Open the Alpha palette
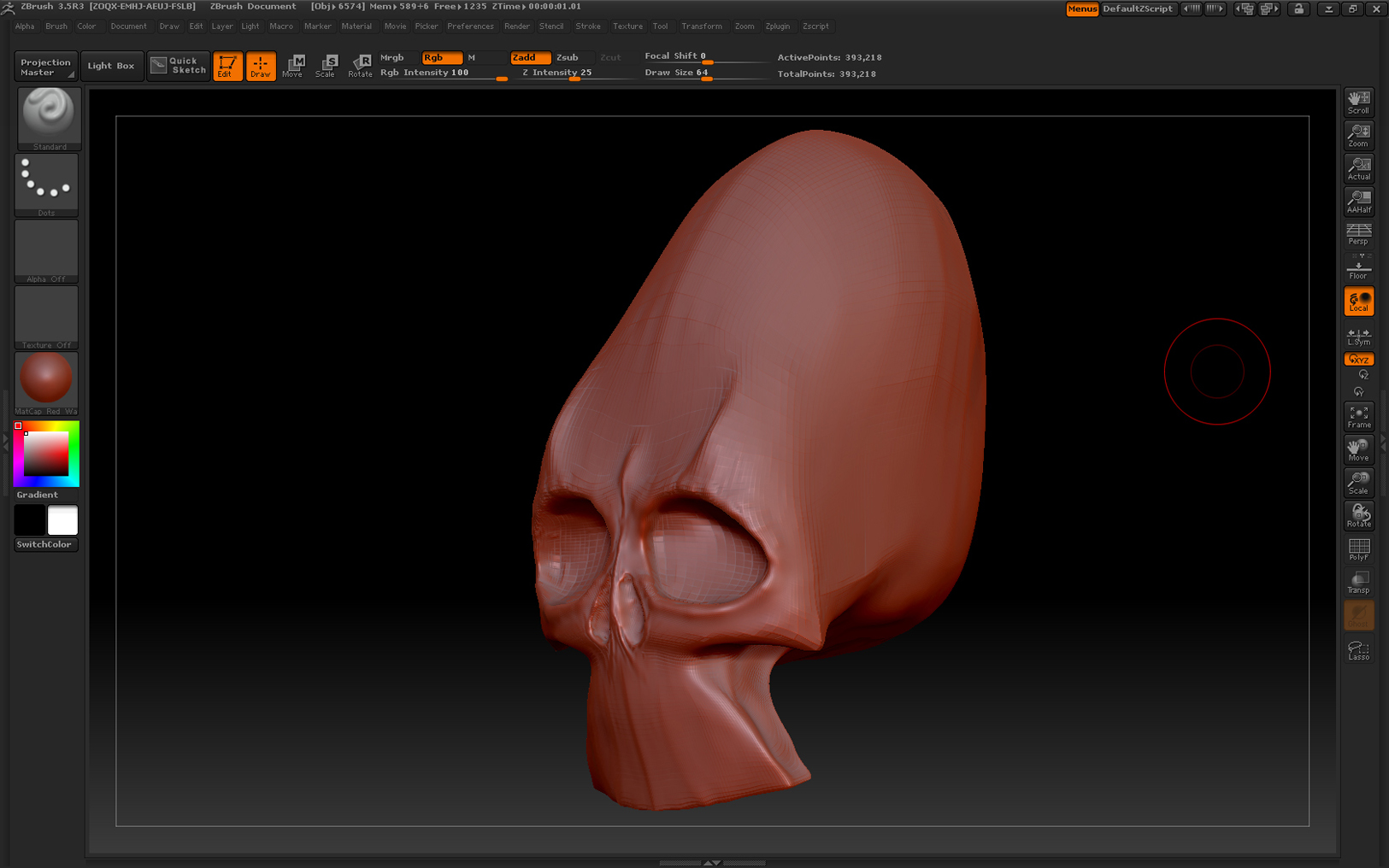Image resolution: width=1389 pixels, height=868 pixels. click(x=25, y=26)
